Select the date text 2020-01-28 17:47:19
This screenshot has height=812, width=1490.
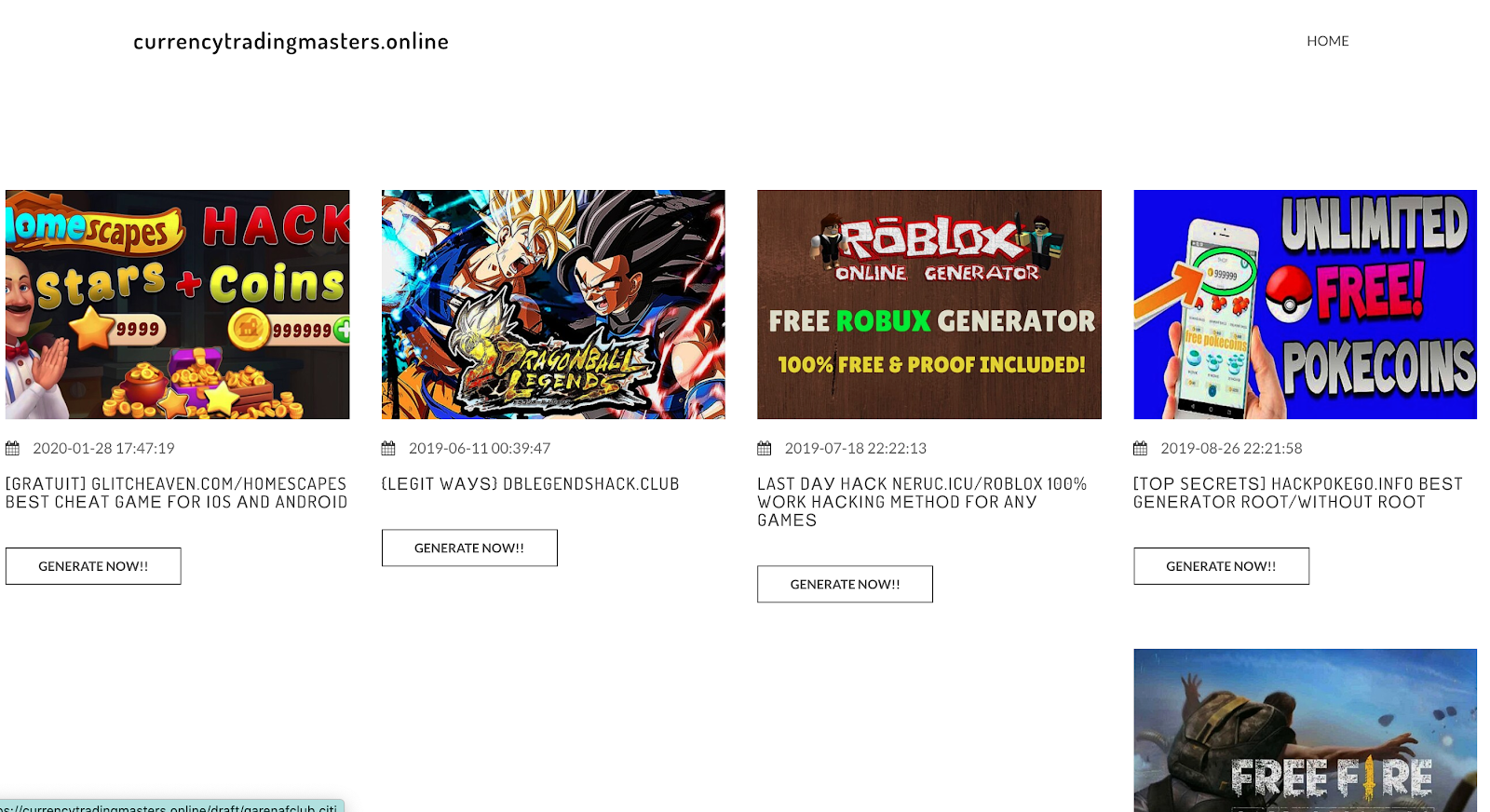point(103,449)
